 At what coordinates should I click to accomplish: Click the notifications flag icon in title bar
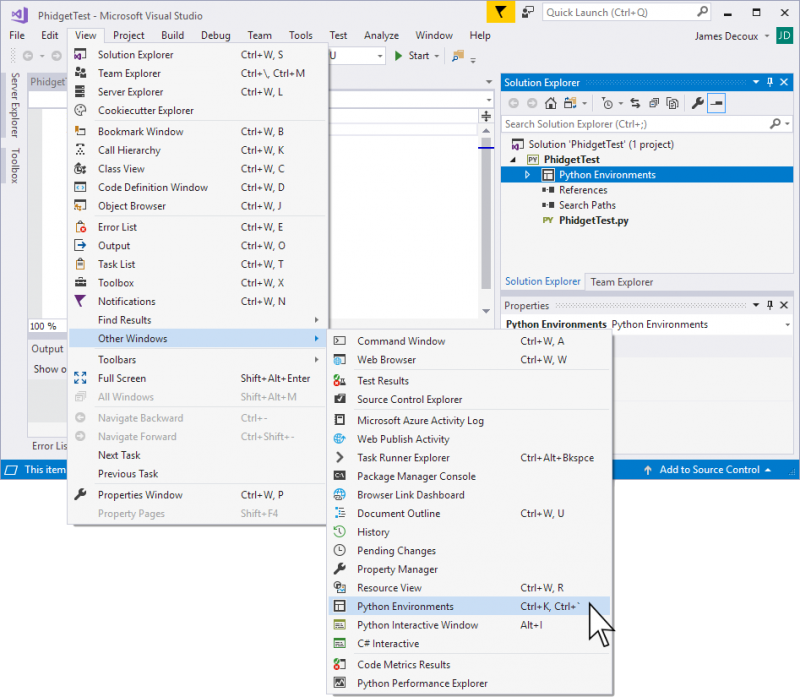(501, 12)
